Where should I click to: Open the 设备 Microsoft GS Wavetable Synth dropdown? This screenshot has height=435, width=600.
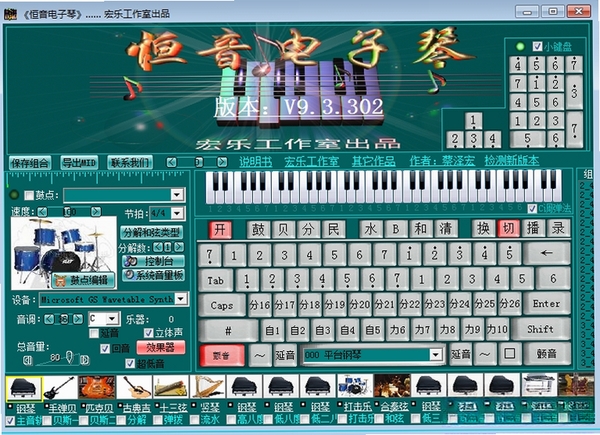pos(181,299)
